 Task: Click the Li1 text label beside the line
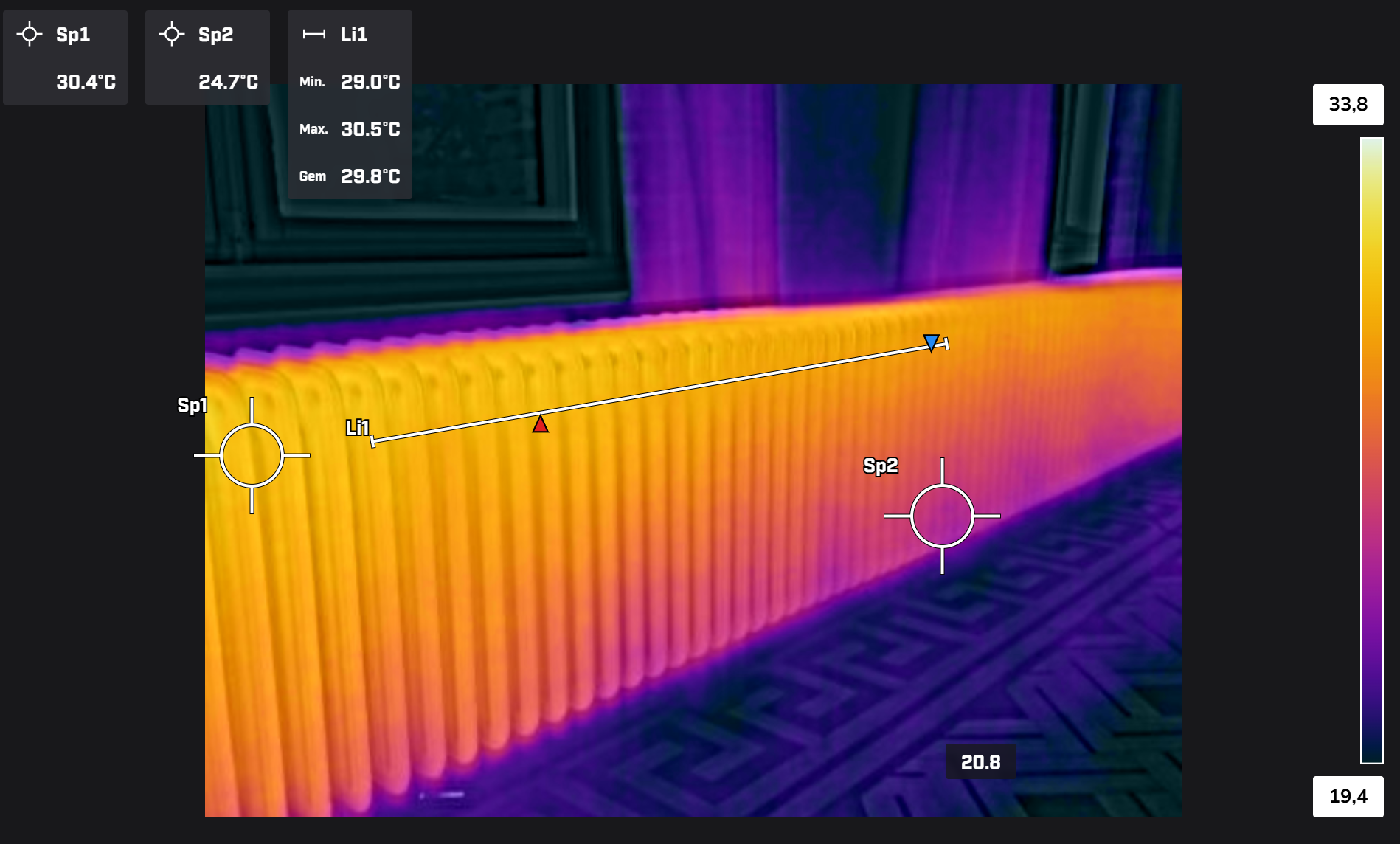click(357, 427)
